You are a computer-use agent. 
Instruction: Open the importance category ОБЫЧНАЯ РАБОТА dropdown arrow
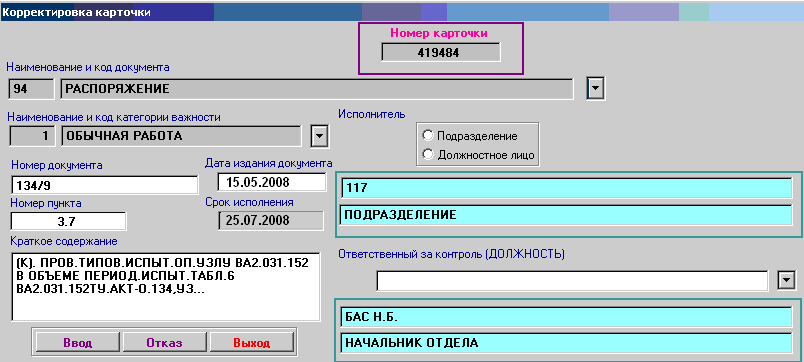[319, 136]
